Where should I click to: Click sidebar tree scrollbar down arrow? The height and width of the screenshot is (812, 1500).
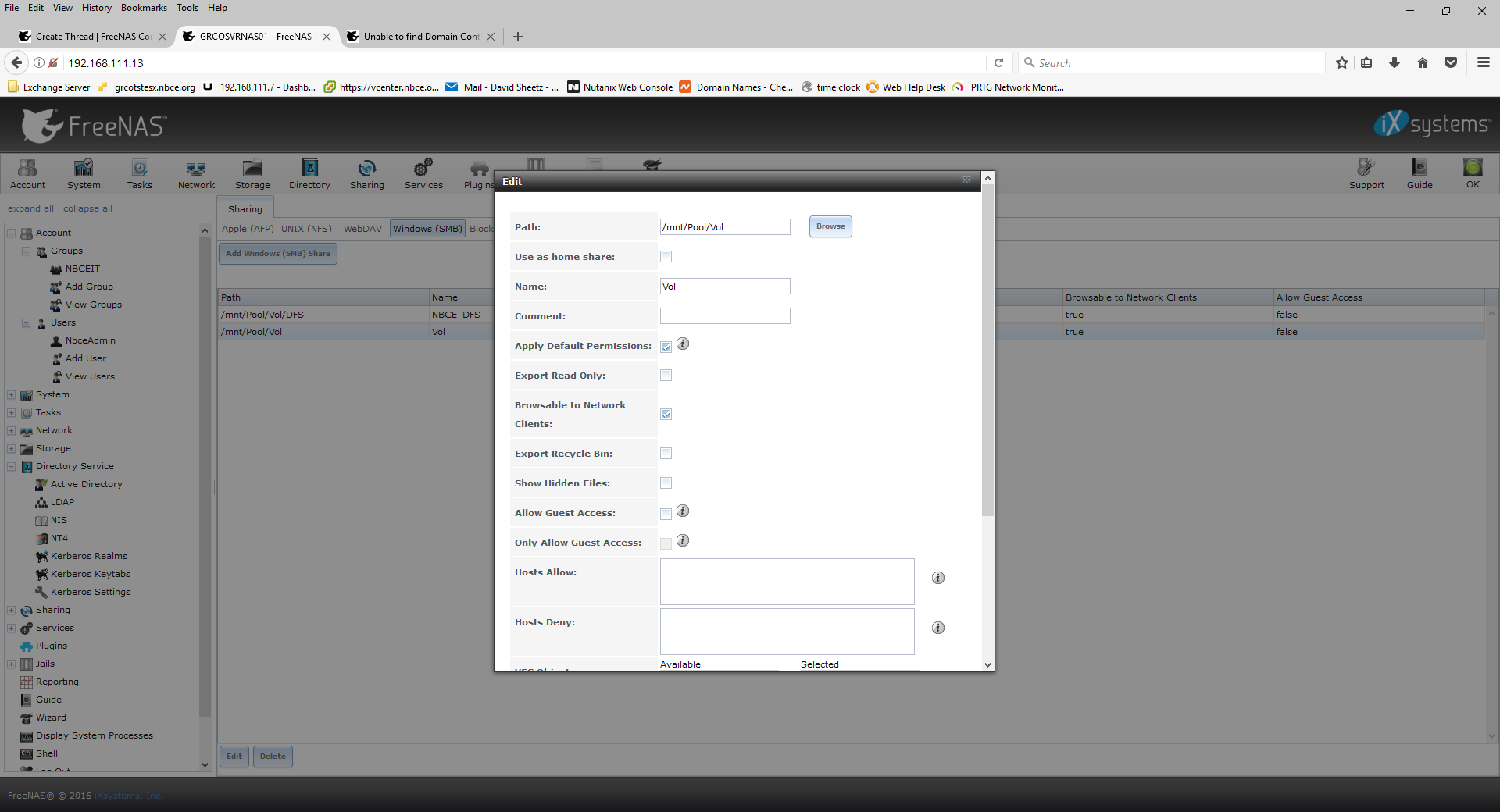click(x=205, y=765)
